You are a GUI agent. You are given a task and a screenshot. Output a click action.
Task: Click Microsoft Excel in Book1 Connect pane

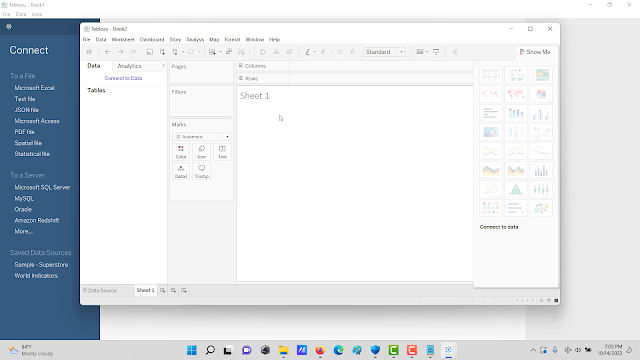coord(35,88)
